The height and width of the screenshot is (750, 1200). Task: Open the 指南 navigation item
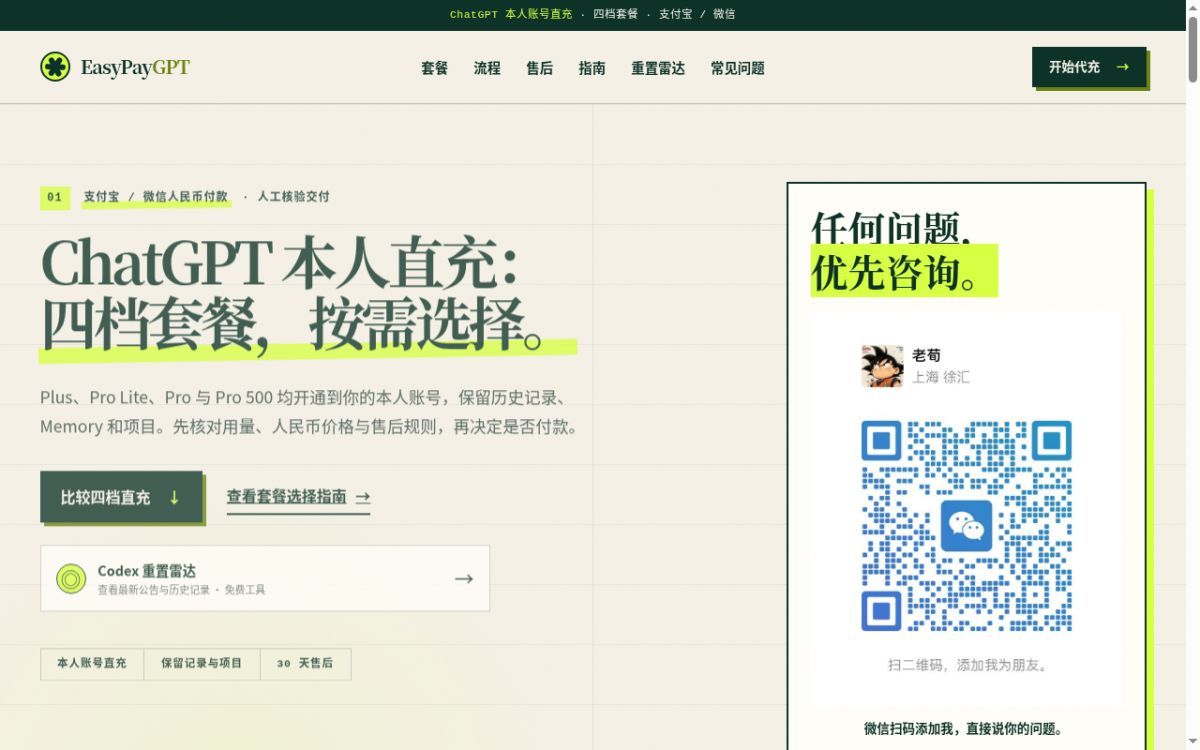click(x=592, y=68)
